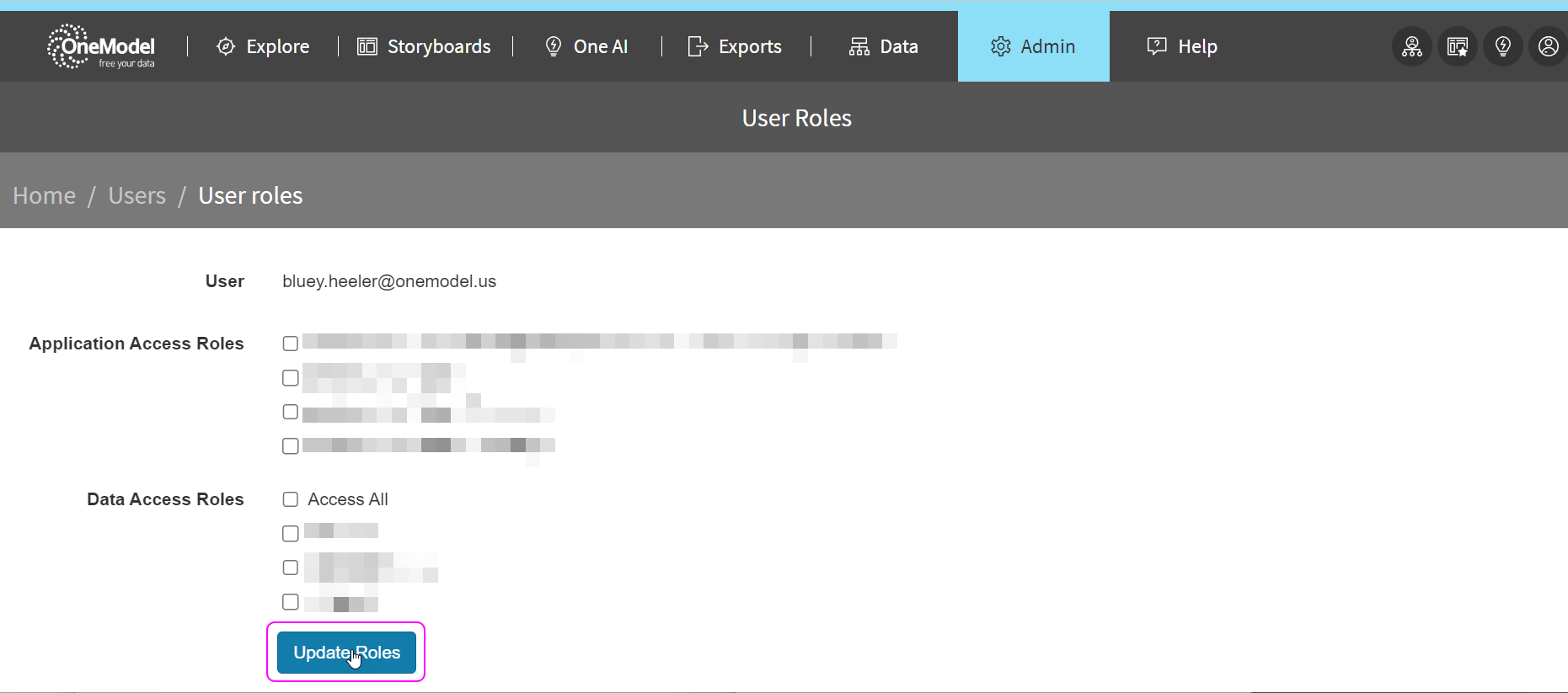The image size is (1568, 693).
Task: Click the OneModel logo
Action: 101,46
